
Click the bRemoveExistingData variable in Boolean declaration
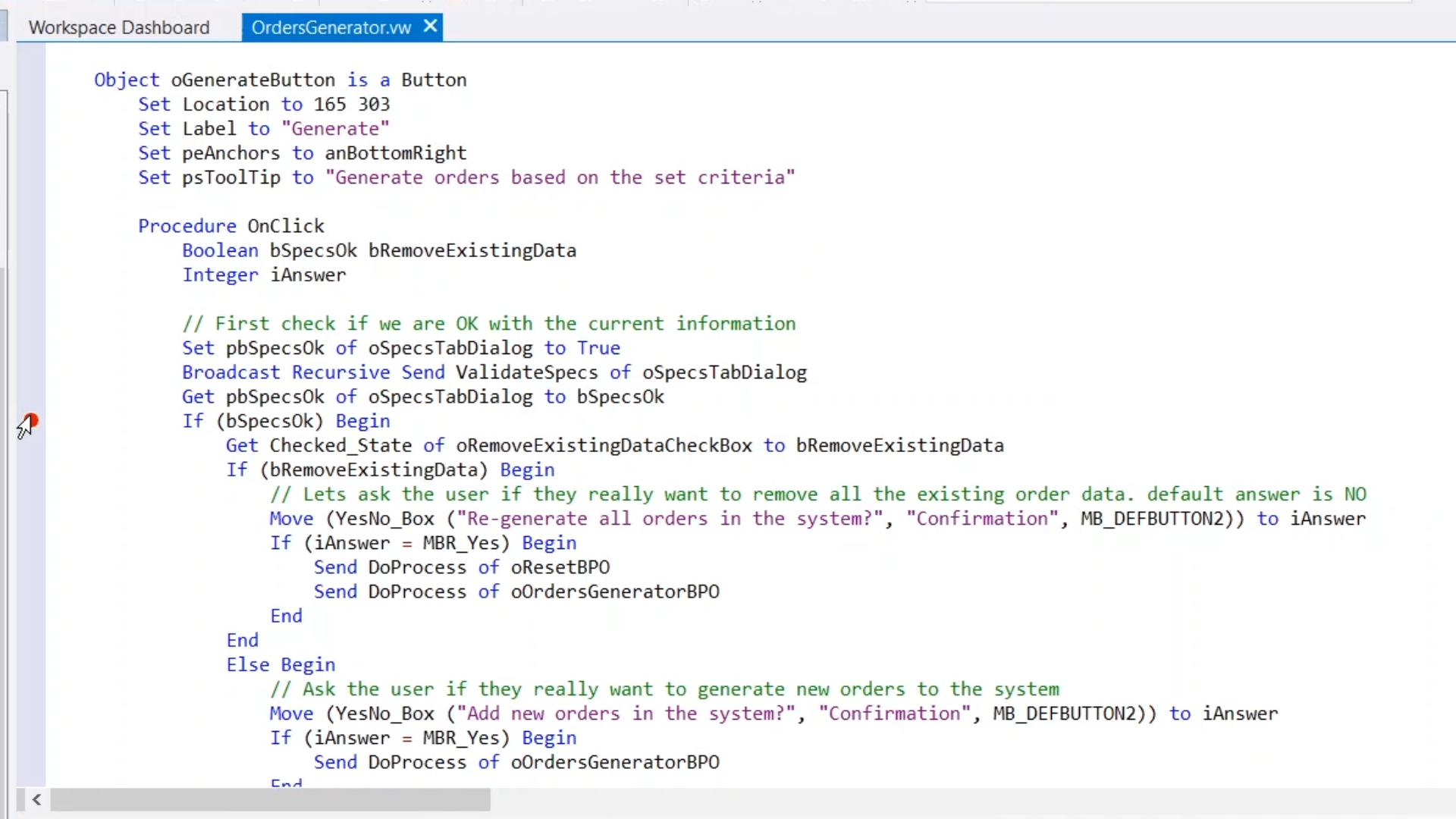coord(472,250)
